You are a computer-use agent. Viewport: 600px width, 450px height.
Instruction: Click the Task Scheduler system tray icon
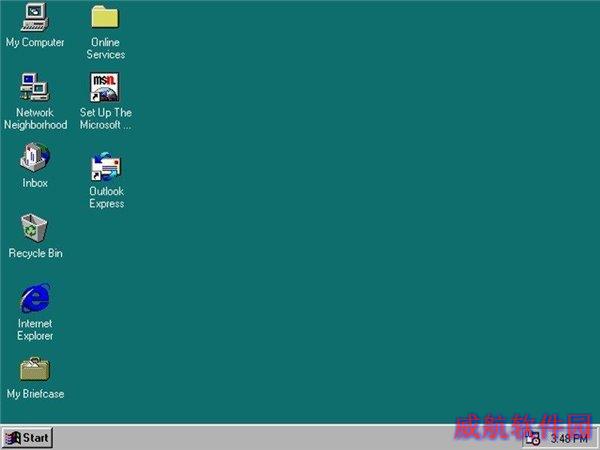tap(533, 438)
